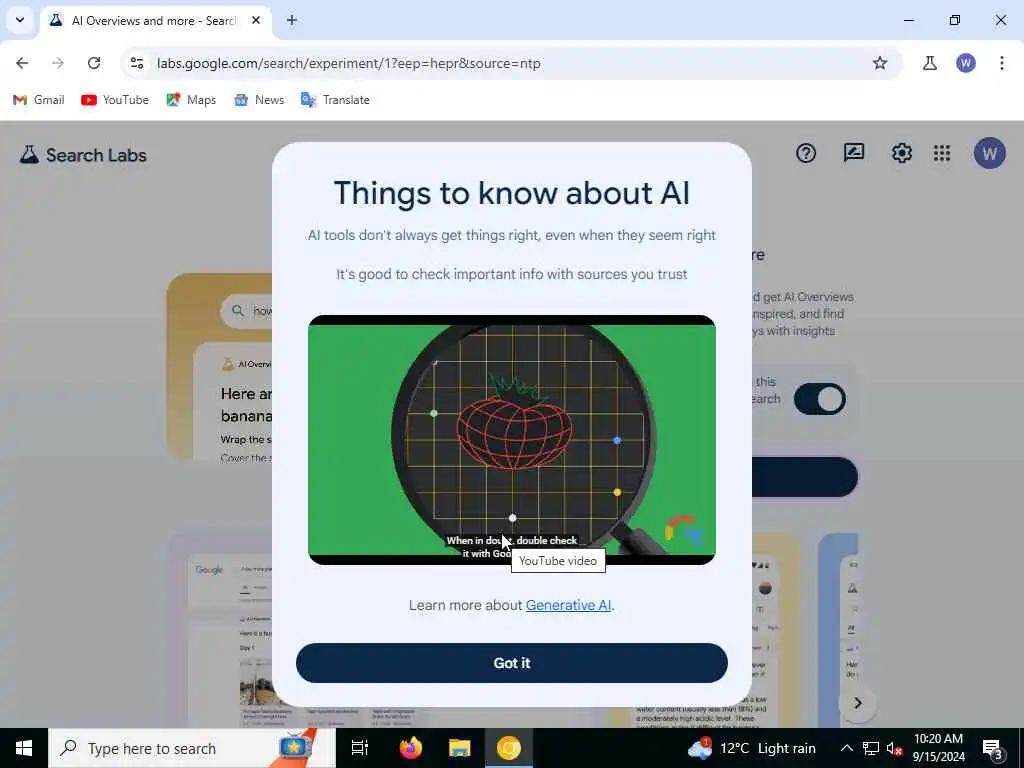Image resolution: width=1024 pixels, height=768 pixels.
Task: Close the AI Overviews tab
Action: click(x=256, y=20)
